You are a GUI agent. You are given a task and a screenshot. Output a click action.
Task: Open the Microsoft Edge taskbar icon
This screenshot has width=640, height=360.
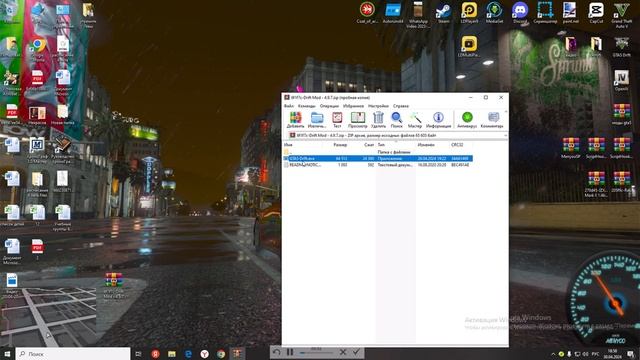click(x=188, y=354)
